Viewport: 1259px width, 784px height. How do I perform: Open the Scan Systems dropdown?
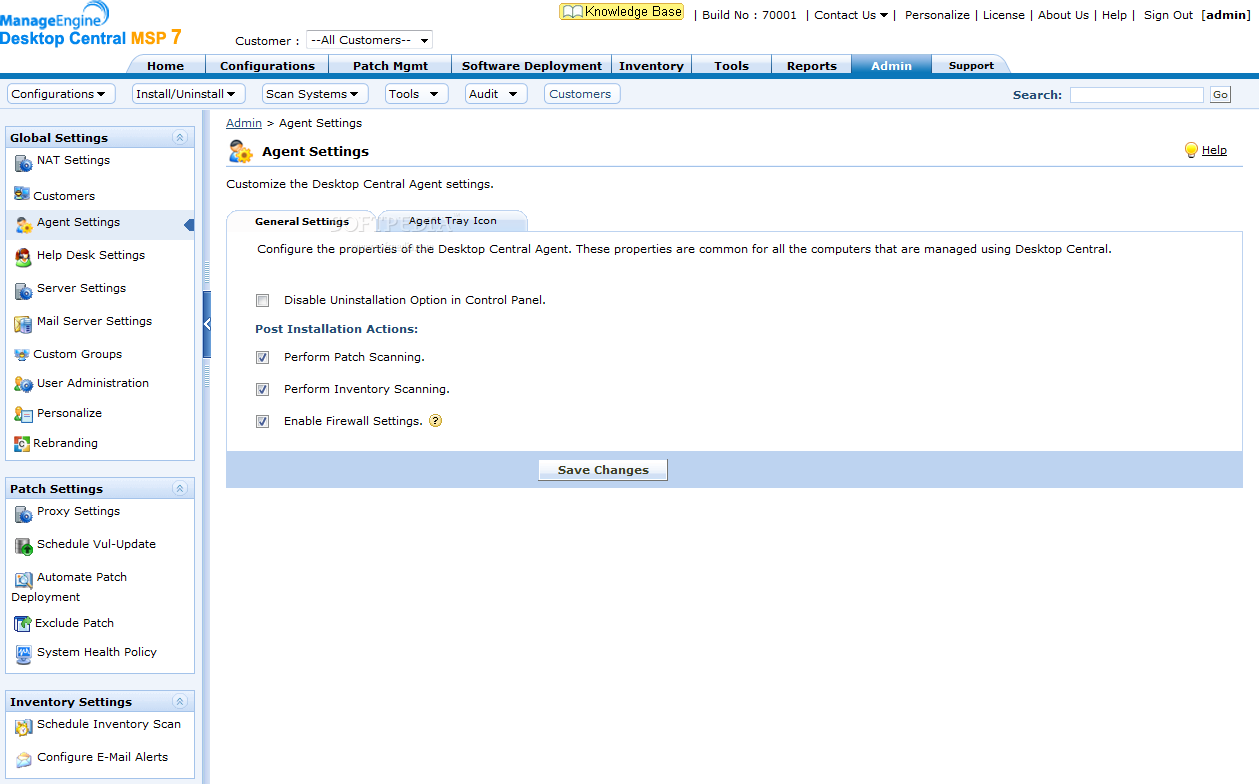315,94
